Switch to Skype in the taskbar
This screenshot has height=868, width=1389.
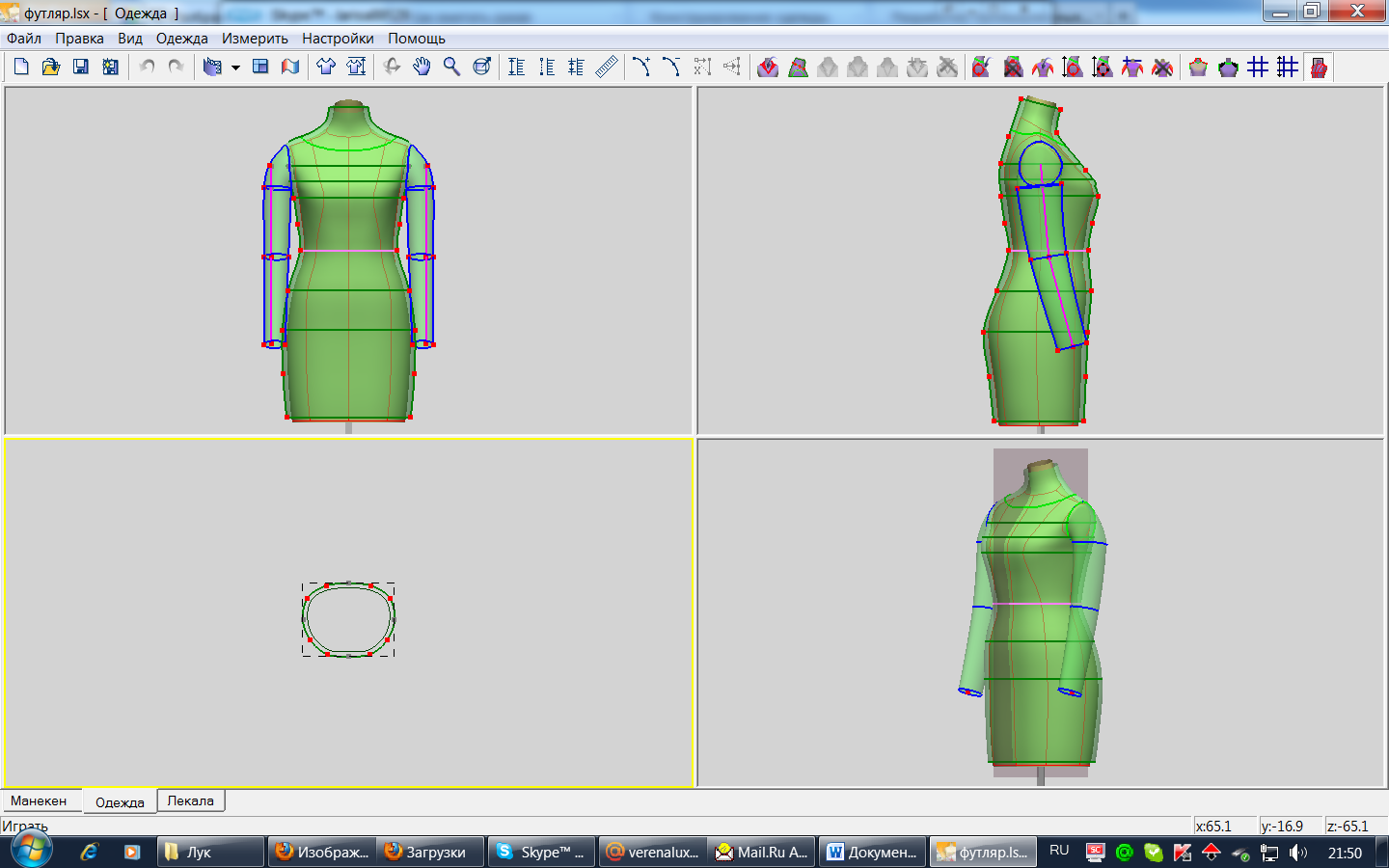[541, 853]
